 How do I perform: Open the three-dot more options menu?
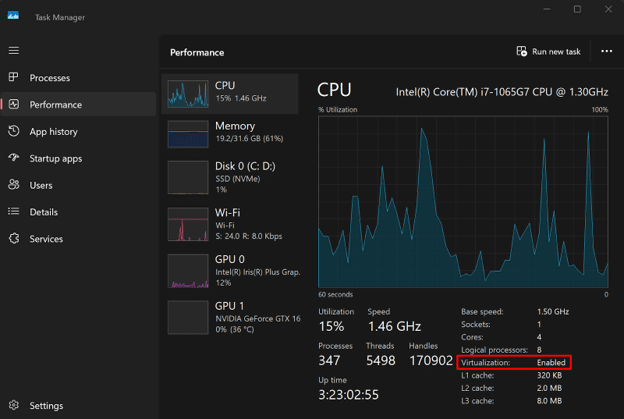coord(606,52)
